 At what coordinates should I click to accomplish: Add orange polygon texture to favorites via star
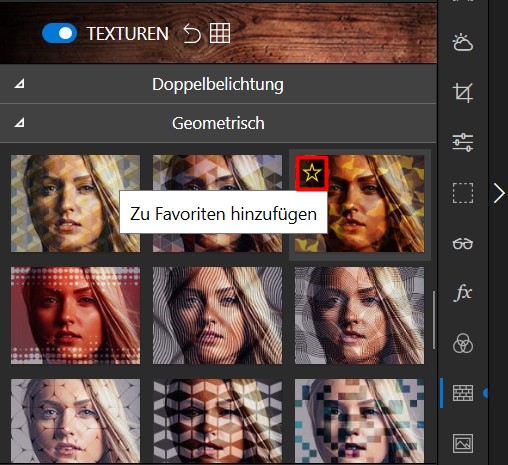click(312, 173)
